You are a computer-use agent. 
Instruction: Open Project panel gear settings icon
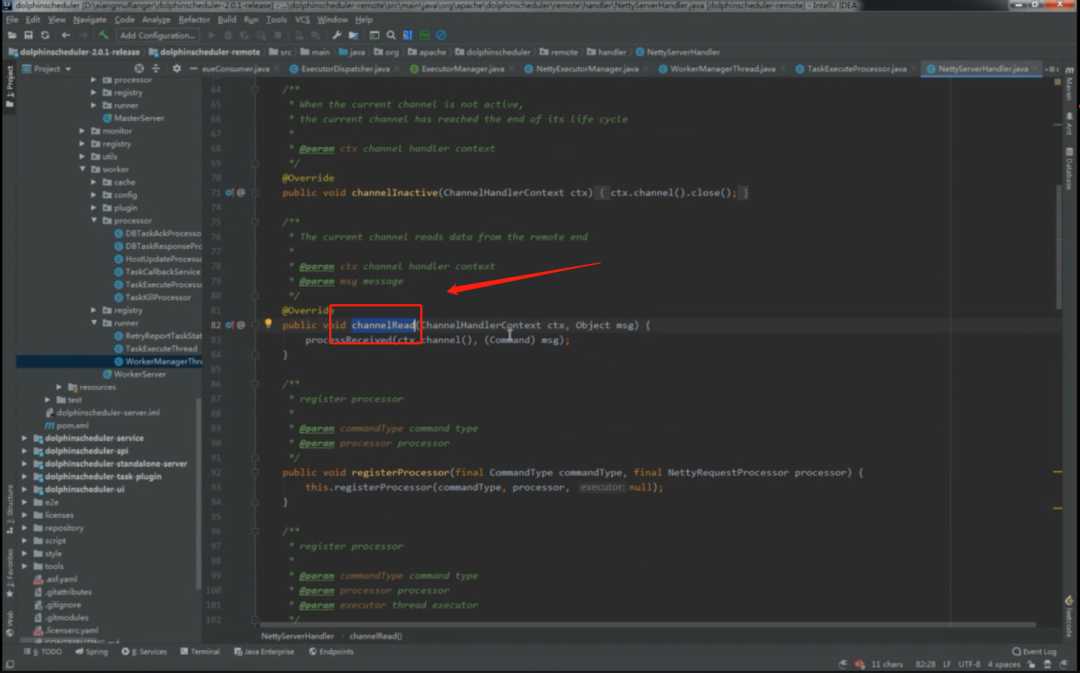177,69
